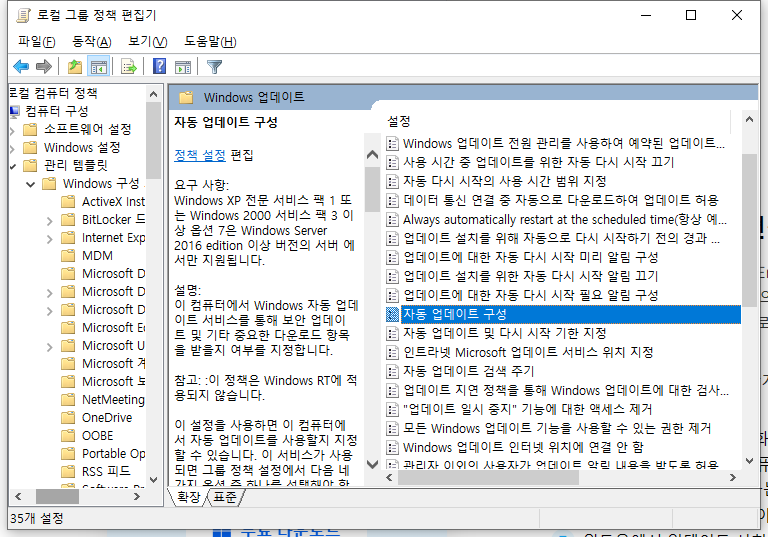The height and width of the screenshot is (537, 768).
Task: Open the 동작(A) menu
Action: (92, 41)
